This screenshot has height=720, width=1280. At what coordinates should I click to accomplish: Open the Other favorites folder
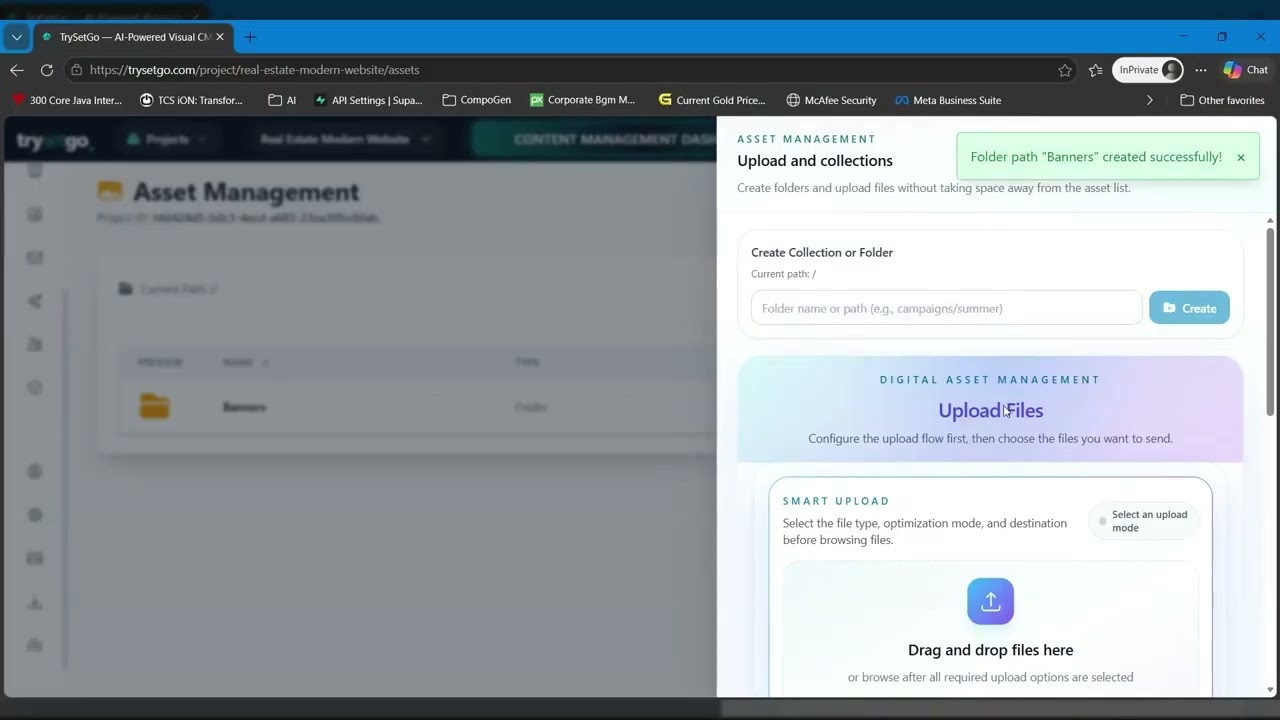pos(1222,100)
